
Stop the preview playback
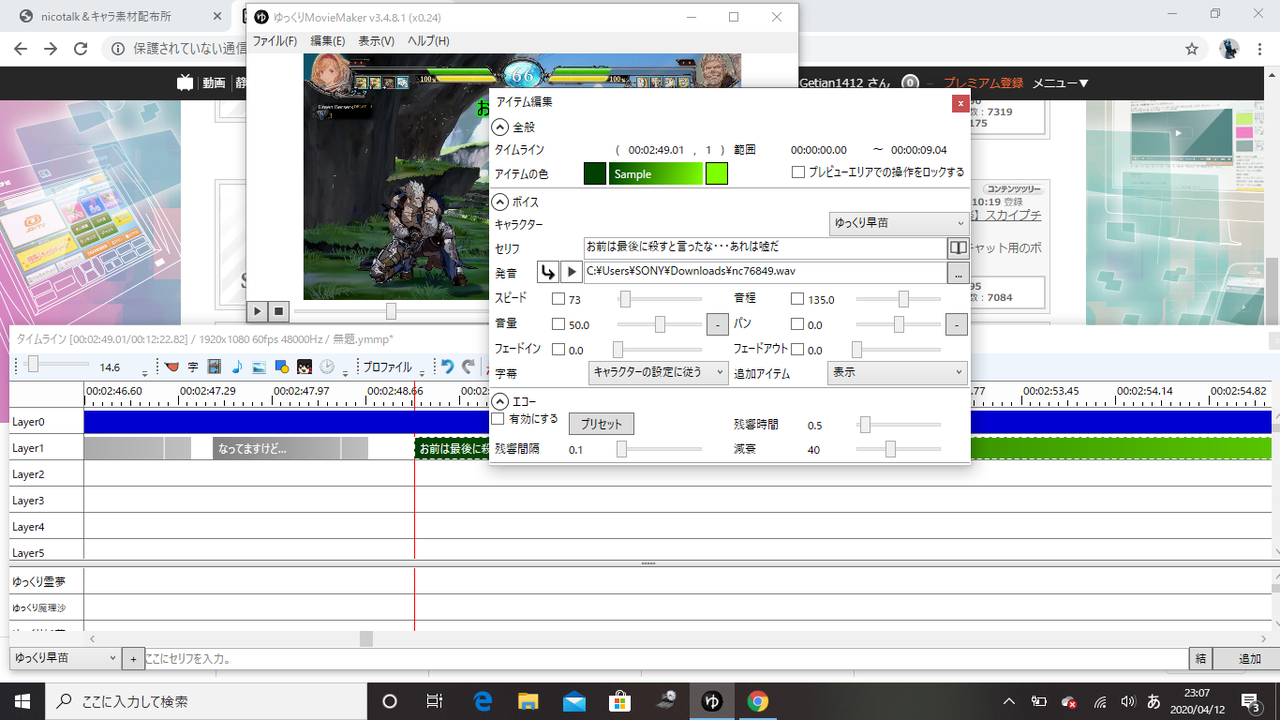[279, 311]
